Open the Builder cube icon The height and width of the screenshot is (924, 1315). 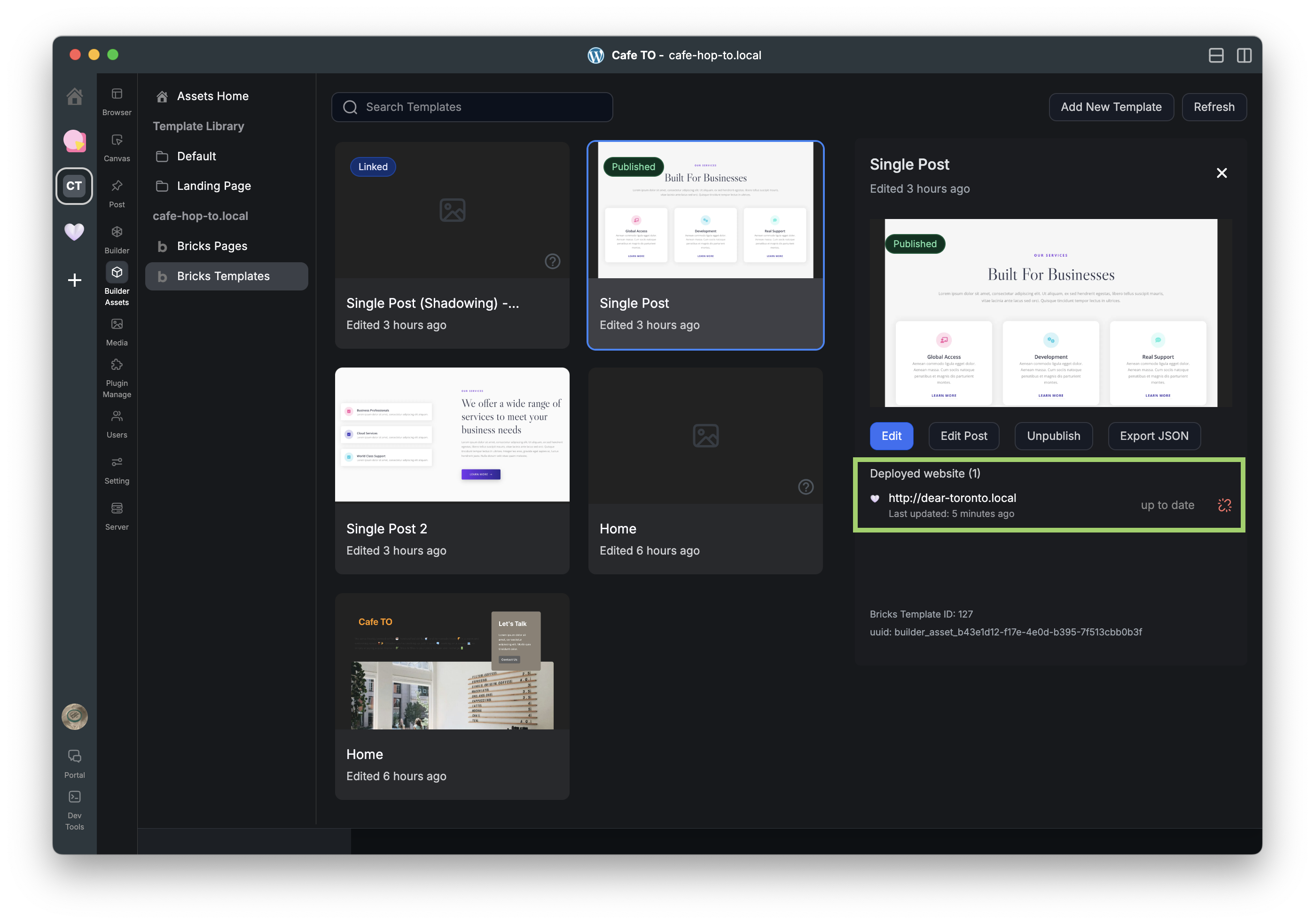tap(117, 232)
